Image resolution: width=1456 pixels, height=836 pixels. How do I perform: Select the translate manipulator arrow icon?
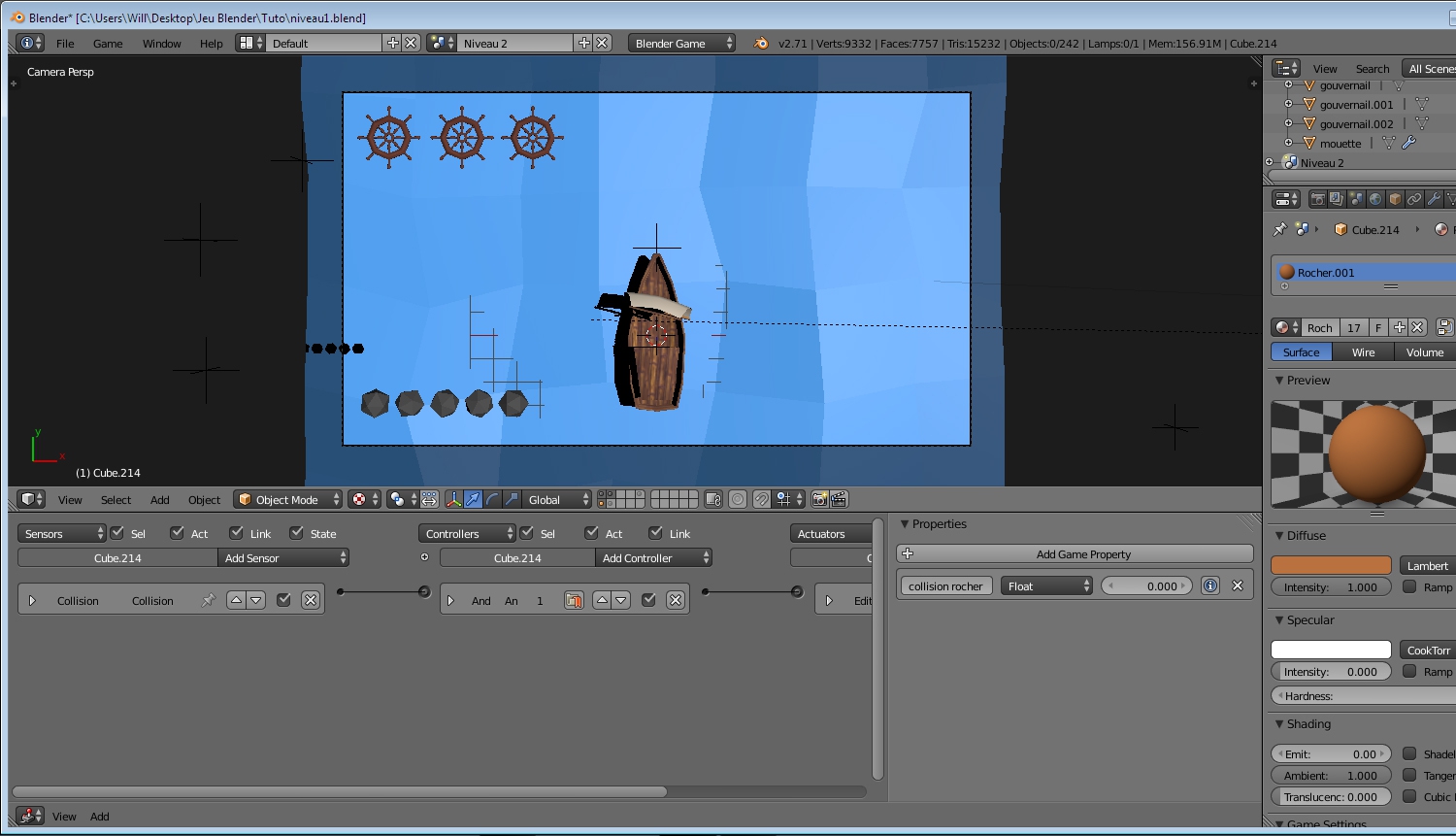point(473,499)
